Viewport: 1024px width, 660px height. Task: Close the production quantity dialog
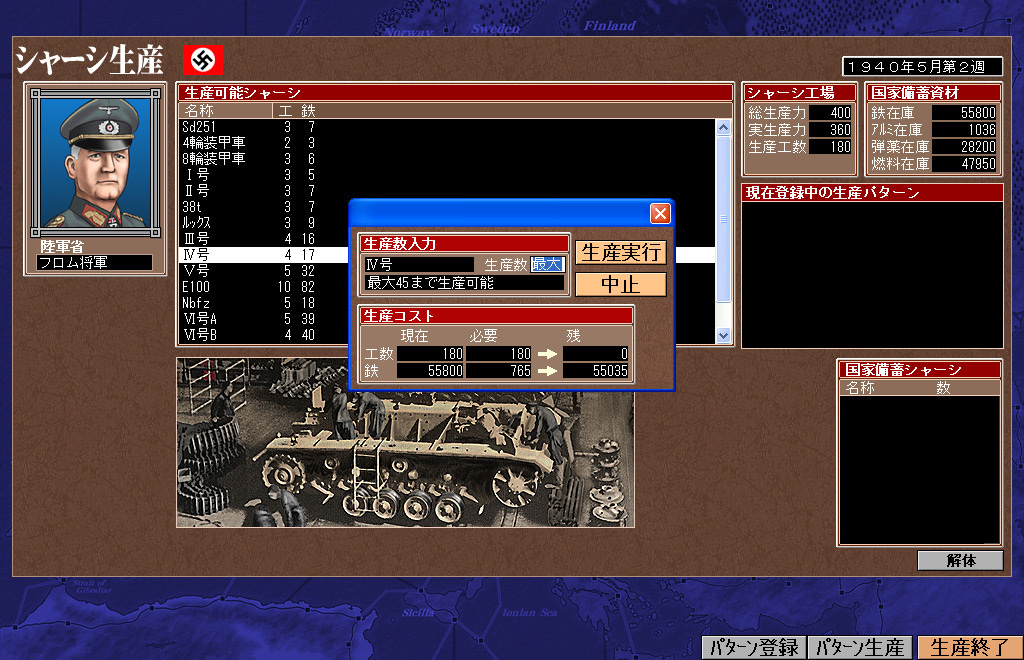[x=660, y=213]
